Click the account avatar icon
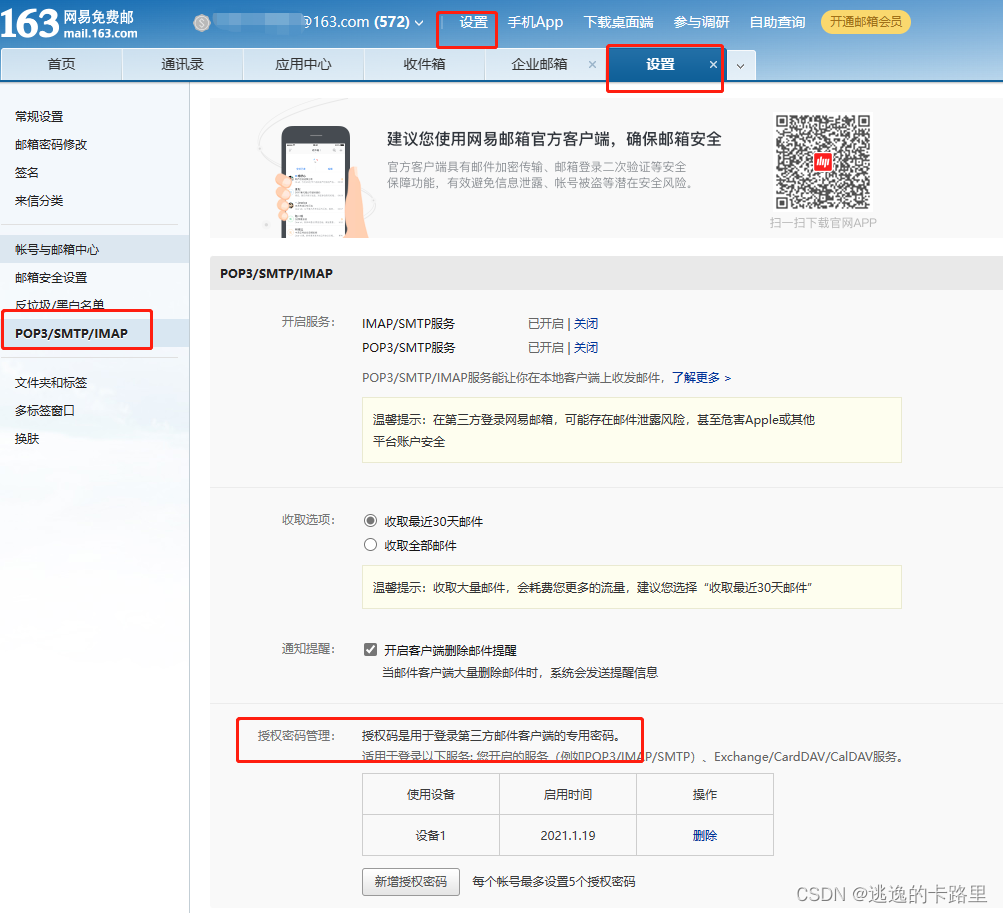Image resolution: width=1003 pixels, height=913 pixels. (x=201, y=23)
